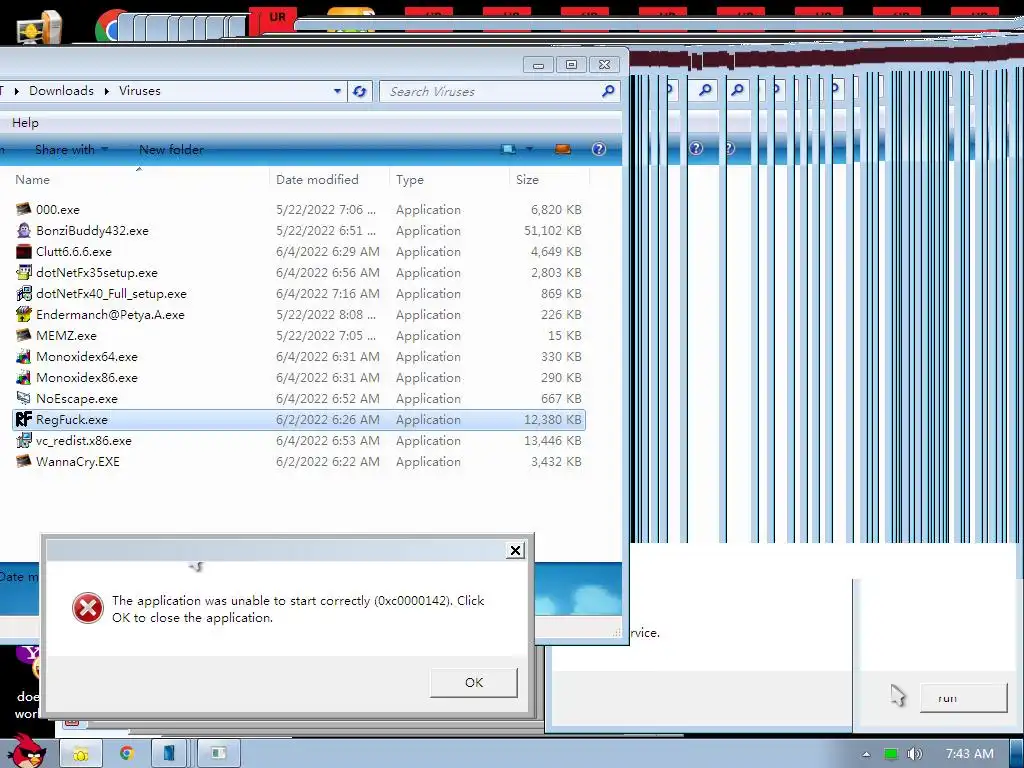Select the Endermanch@Petya.A.exe icon

24,314
